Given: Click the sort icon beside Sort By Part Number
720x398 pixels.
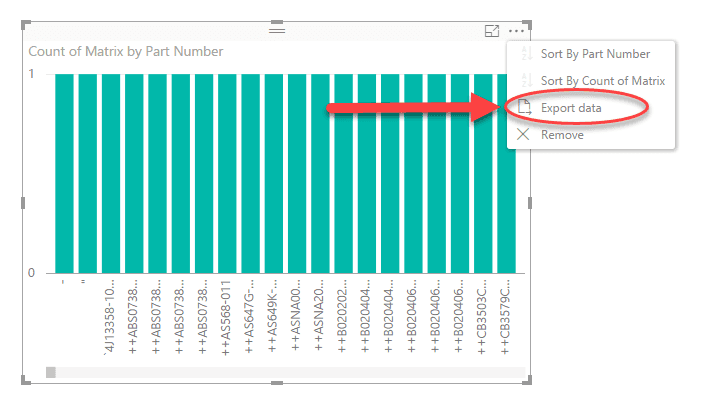Looking at the screenshot, I should [x=527, y=53].
